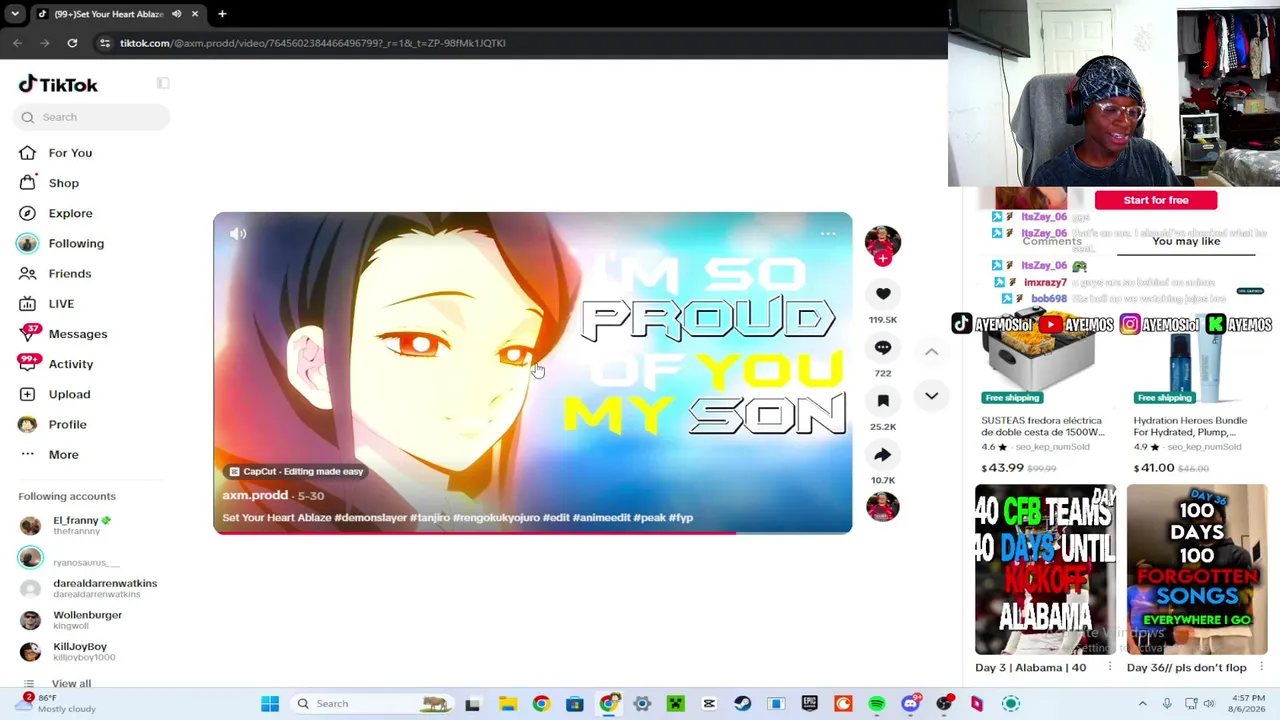1280x720 pixels.
Task: Open the video's three-dot options menu
Action: pyautogui.click(x=828, y=234)
